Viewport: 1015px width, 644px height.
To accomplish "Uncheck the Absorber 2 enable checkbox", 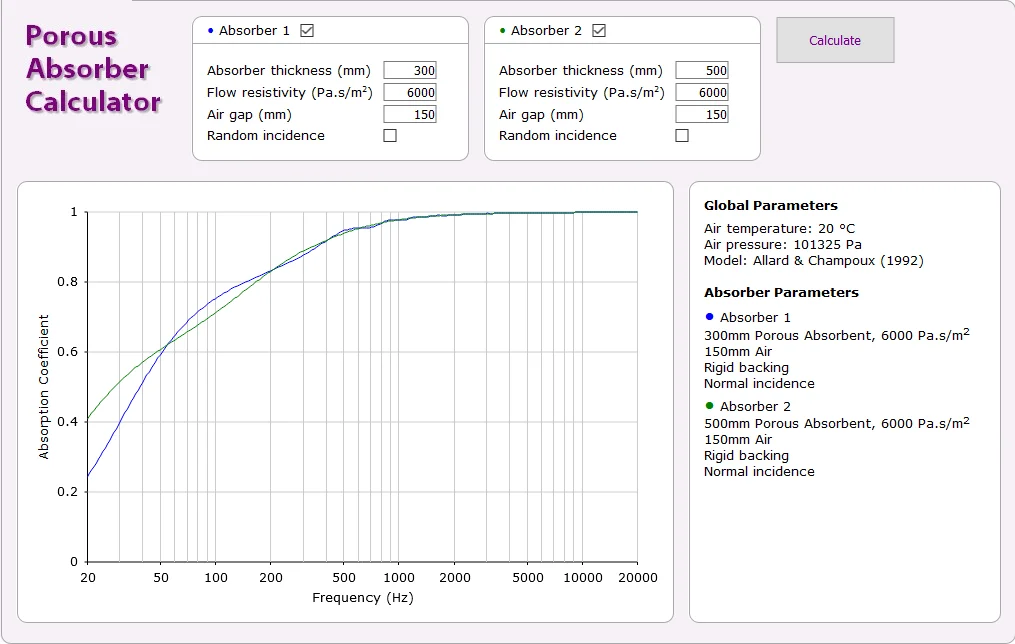I will pyautogui.click(x=599, y=30).
